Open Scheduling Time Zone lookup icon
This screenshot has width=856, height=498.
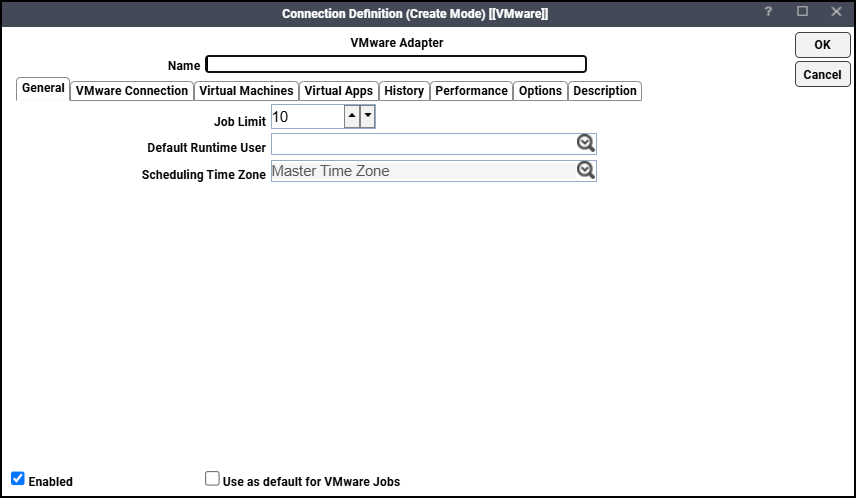click(585, 171)
